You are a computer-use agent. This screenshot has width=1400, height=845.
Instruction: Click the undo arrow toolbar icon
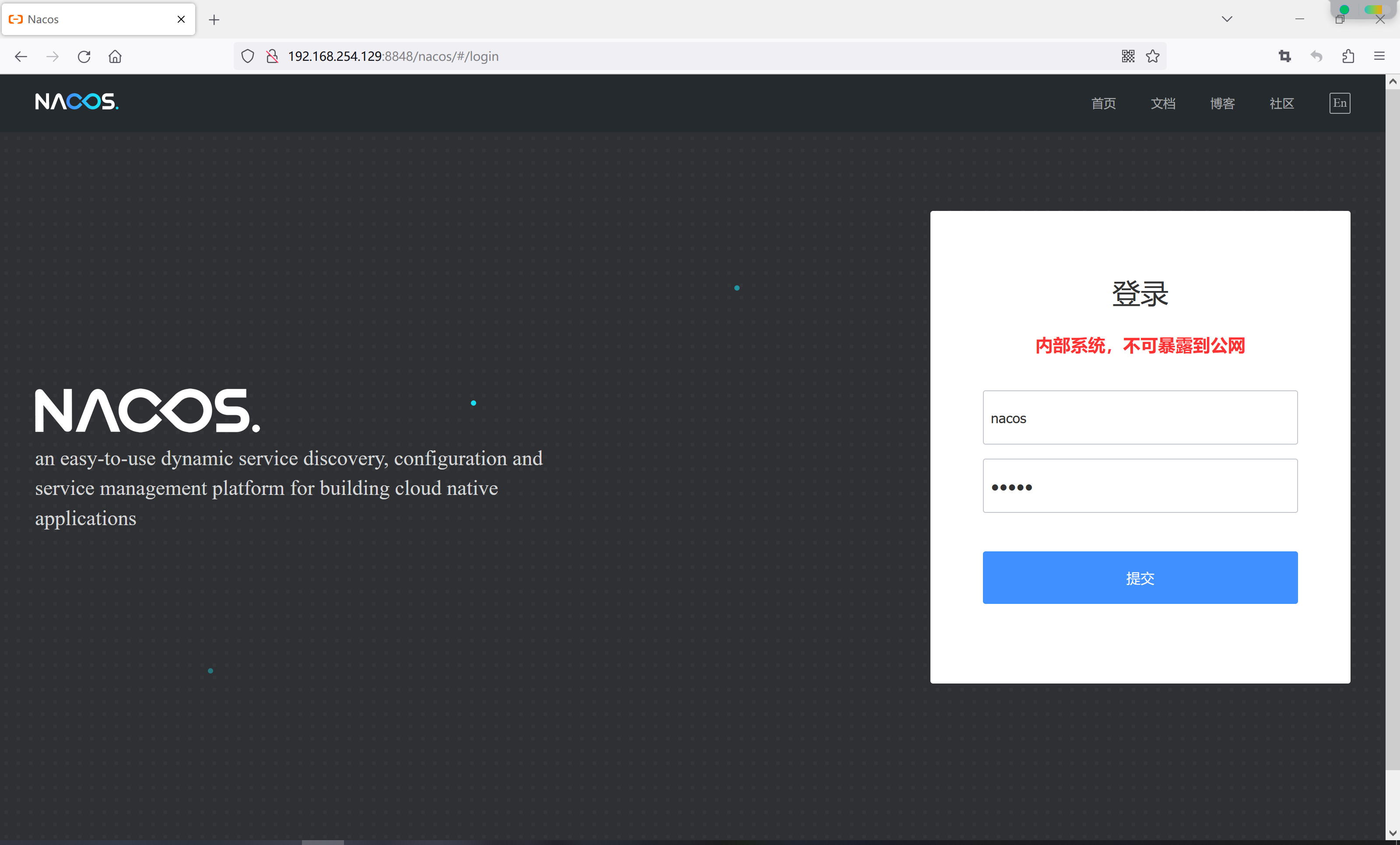(x=1316, y=56)
